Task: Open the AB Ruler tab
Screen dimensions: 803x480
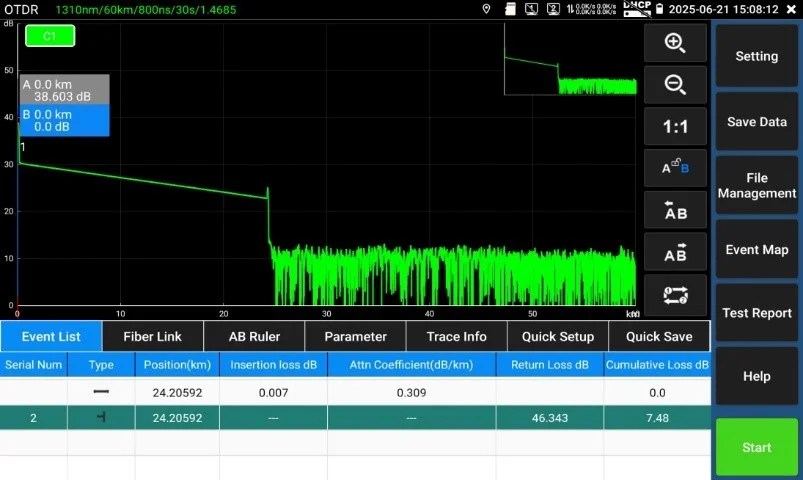Action: point(254,337)
